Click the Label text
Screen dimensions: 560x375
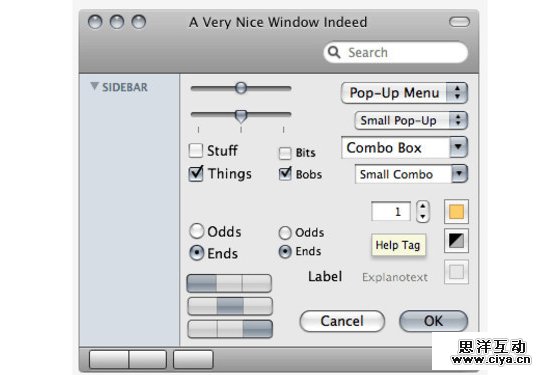tap(325, 276)
